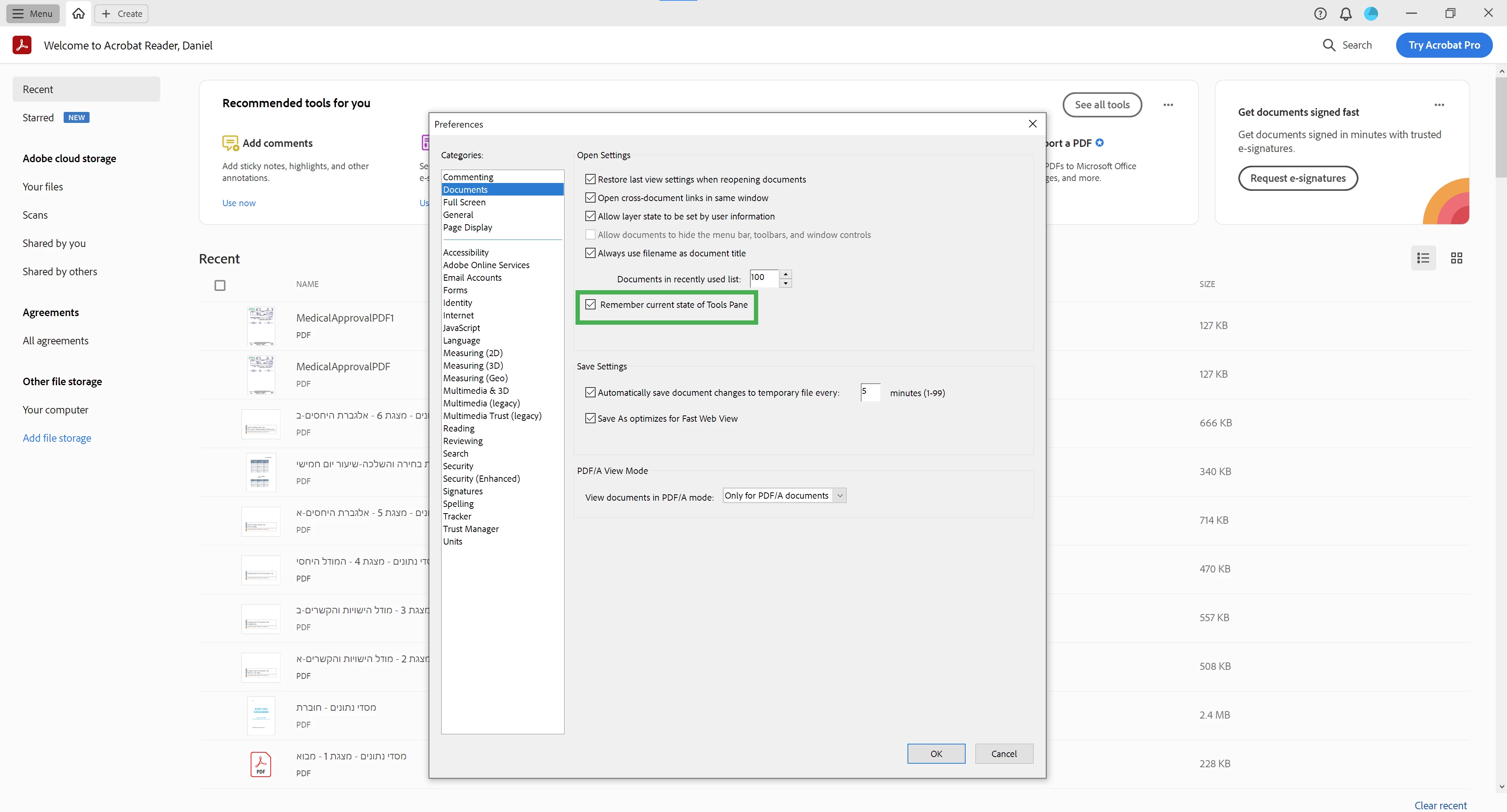Select the Security category
Viewport: 1507px width, 812px height.
click(458, 466)
